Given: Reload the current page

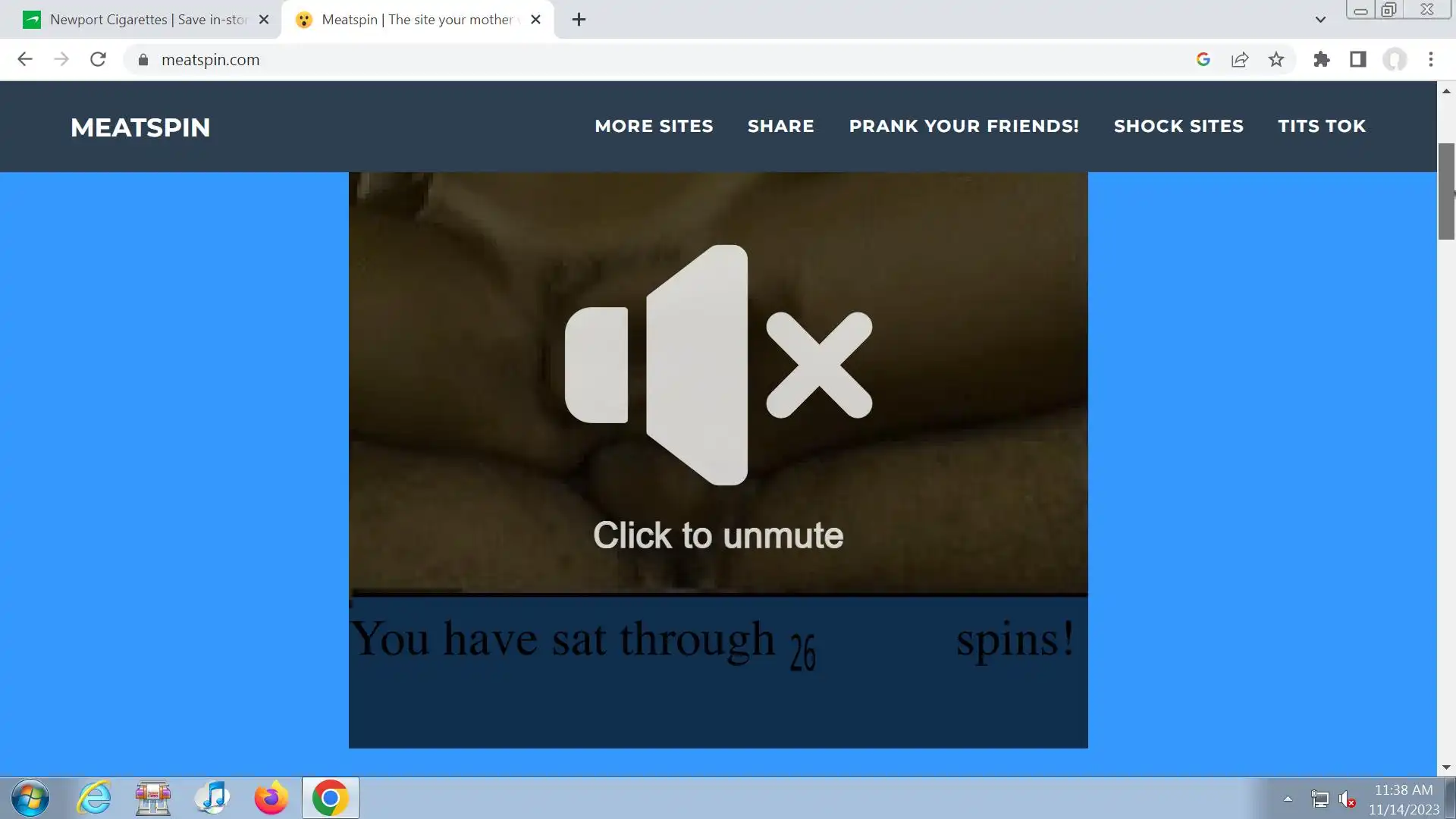Looking at the screenshot, I should click(x=98, y=59).
